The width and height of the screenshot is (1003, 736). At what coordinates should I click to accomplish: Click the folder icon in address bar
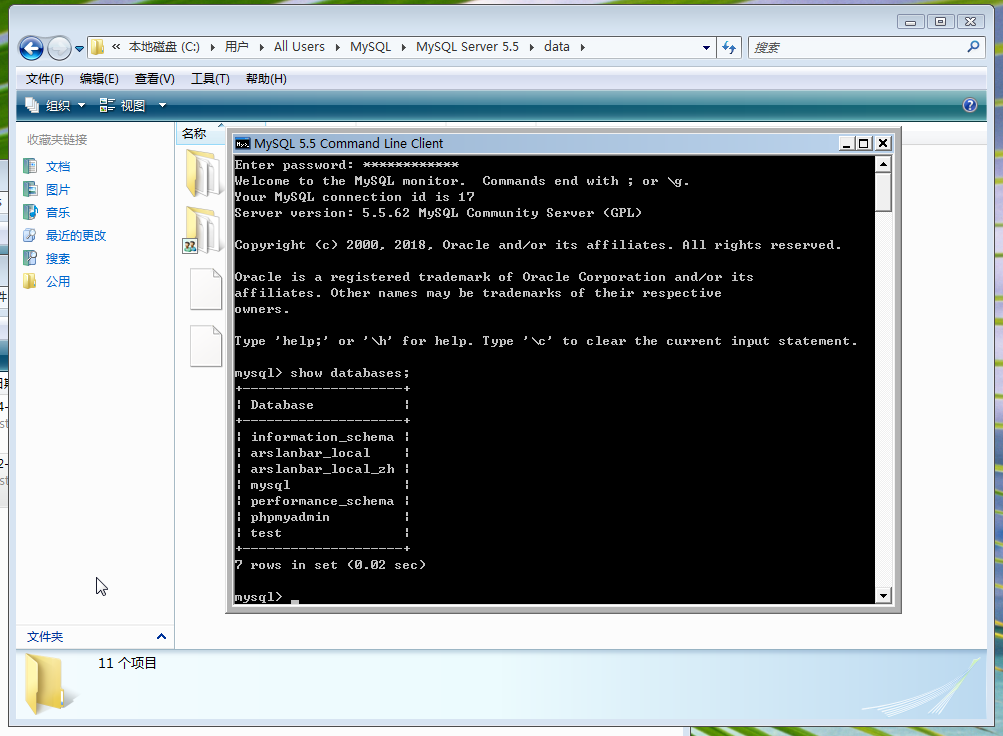point(98,47)
